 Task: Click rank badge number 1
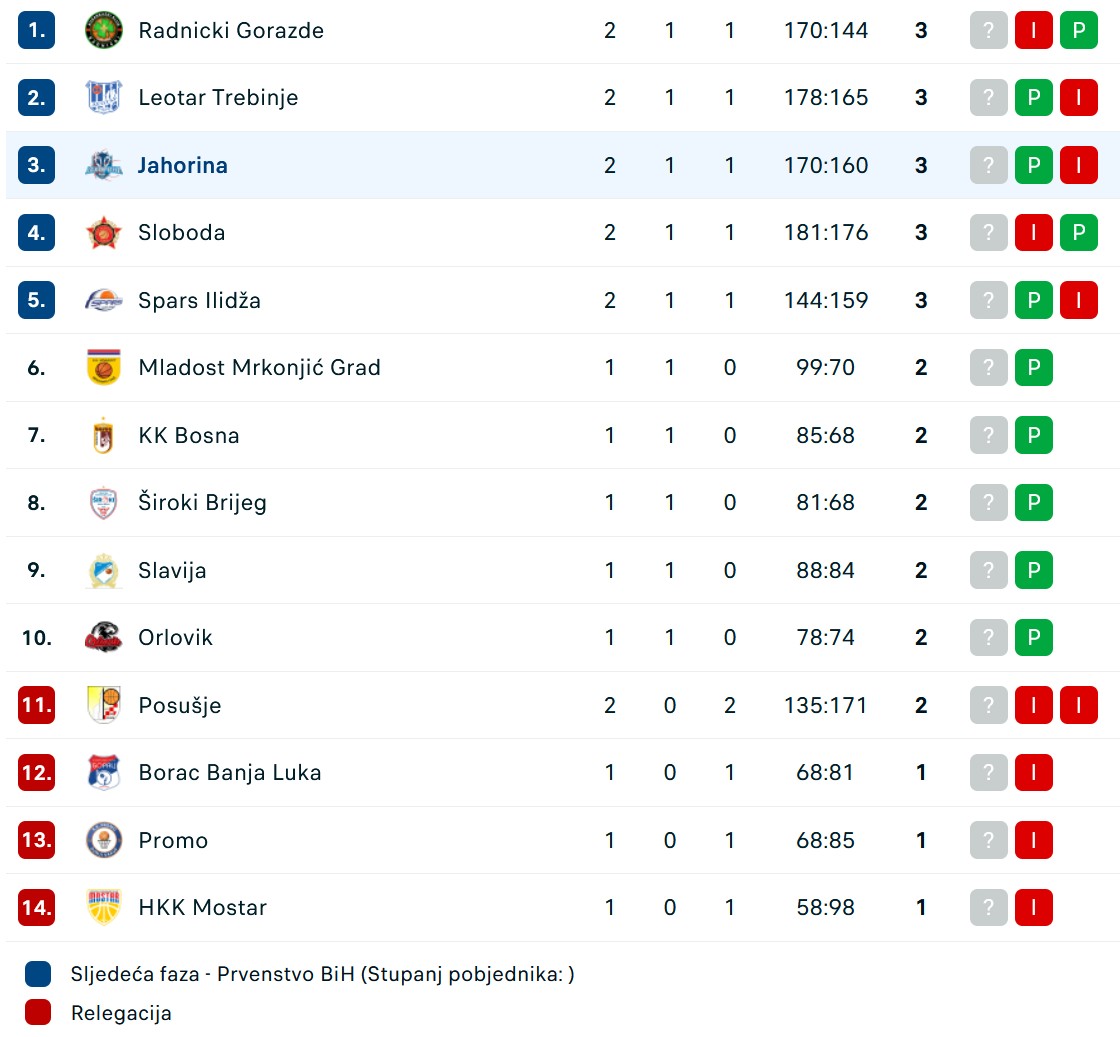(36, 30)
